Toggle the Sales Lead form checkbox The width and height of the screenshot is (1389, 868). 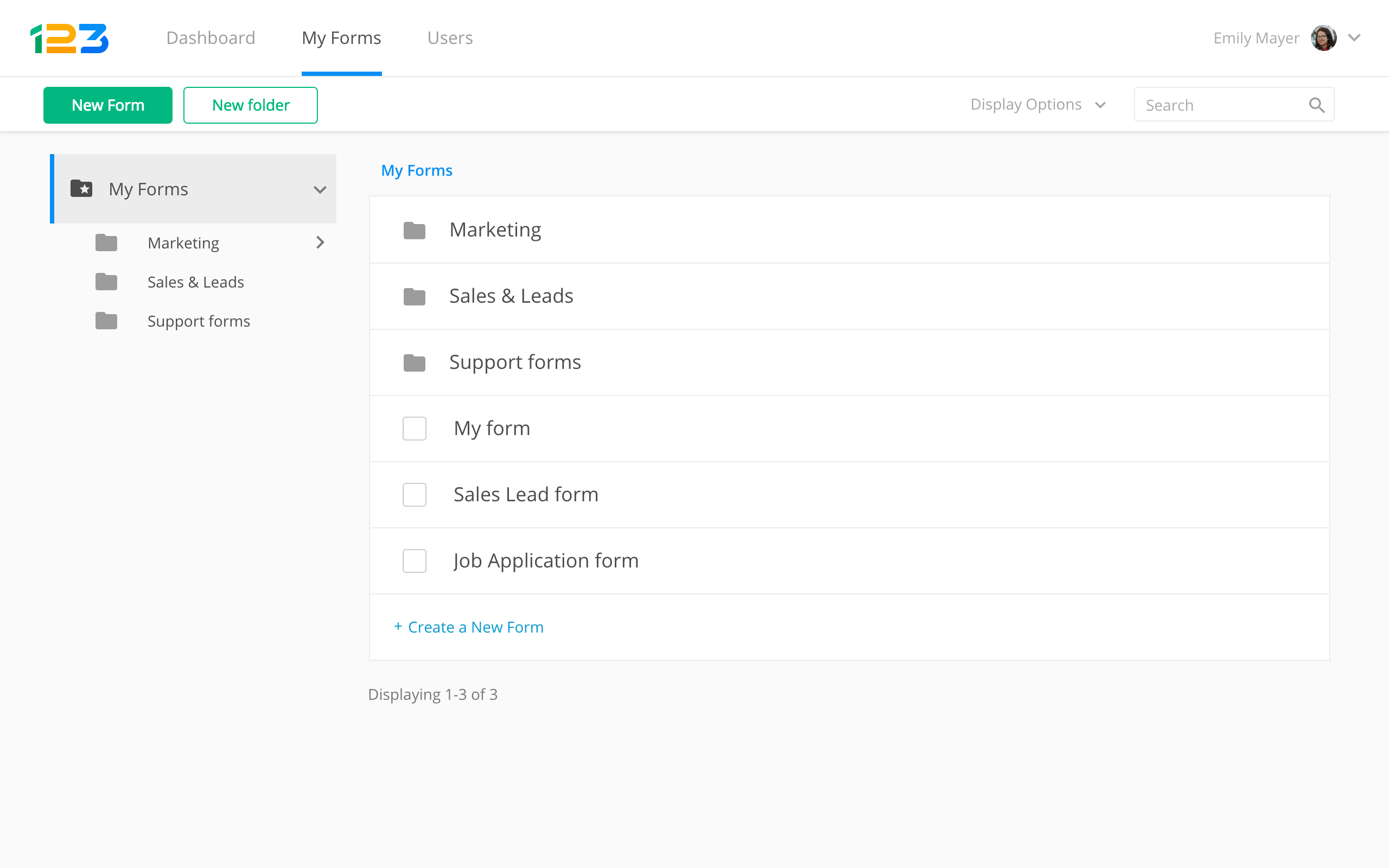(414, 494)
